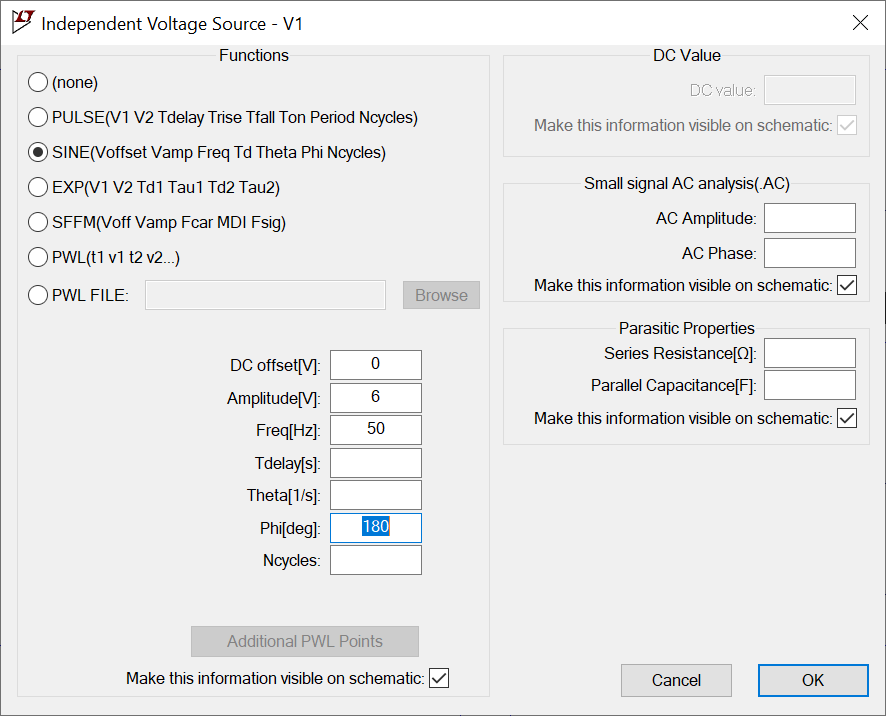Click the LTspice logo icon in title bar
The image size is (886, 716).
[23, 22]
